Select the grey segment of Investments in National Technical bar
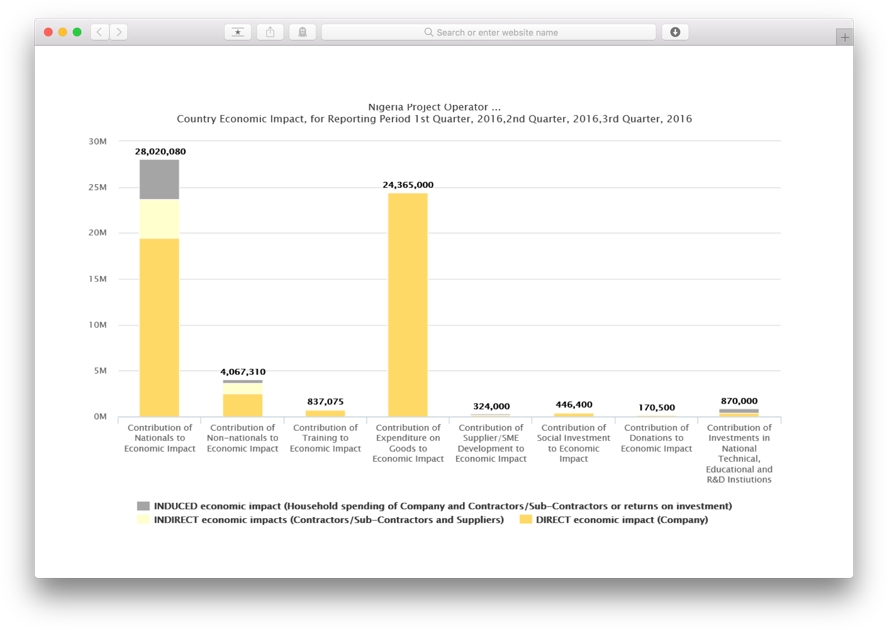Viewport: 888px width, 631px height. tap(739, 411)
